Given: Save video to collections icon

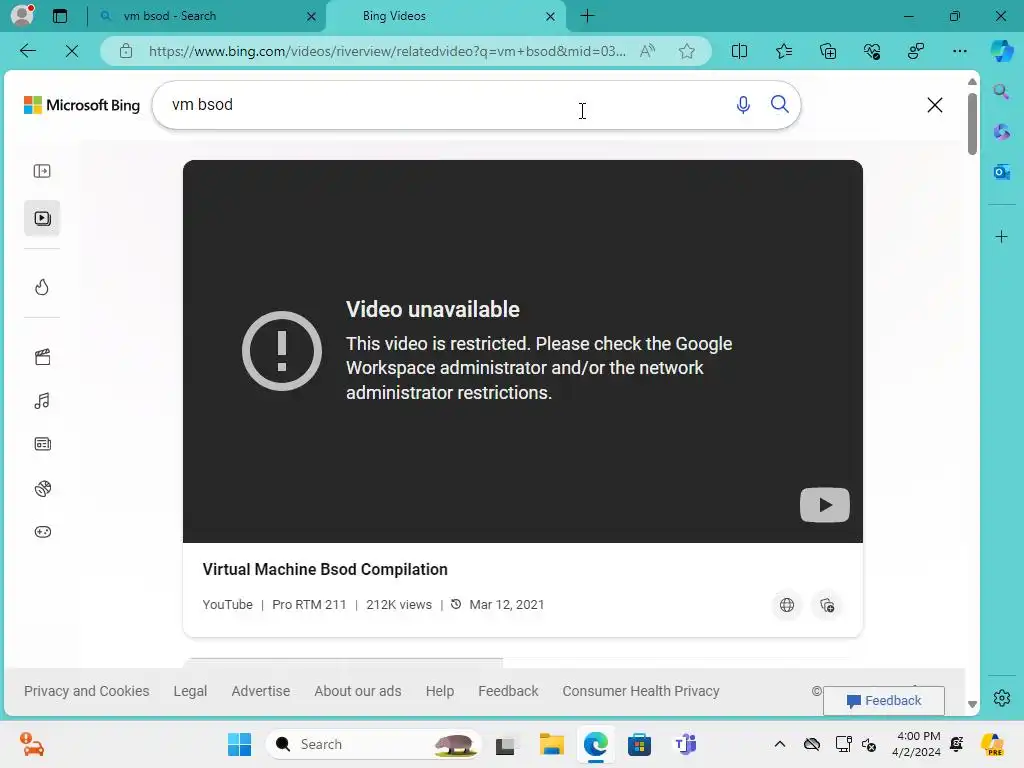Looking at the screenshot, I should click(x=827, y=605).
